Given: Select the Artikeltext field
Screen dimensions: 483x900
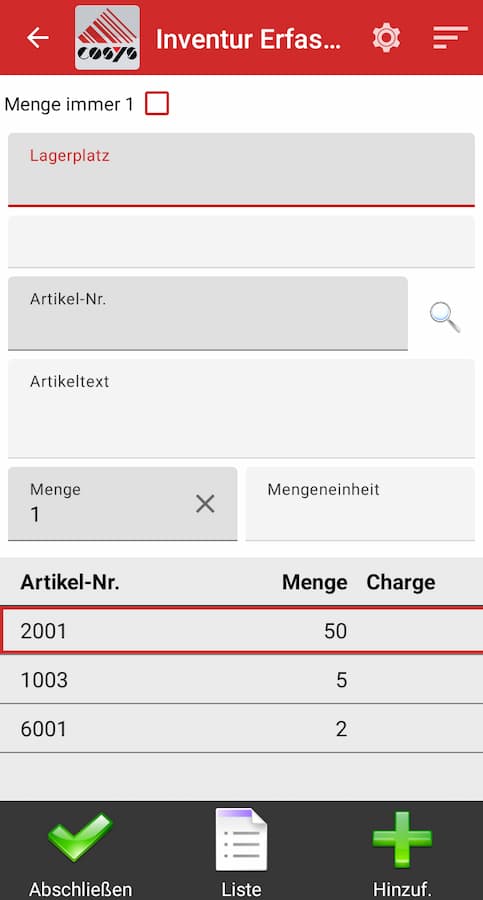Looking at the screenshot, I should point(241,408).
